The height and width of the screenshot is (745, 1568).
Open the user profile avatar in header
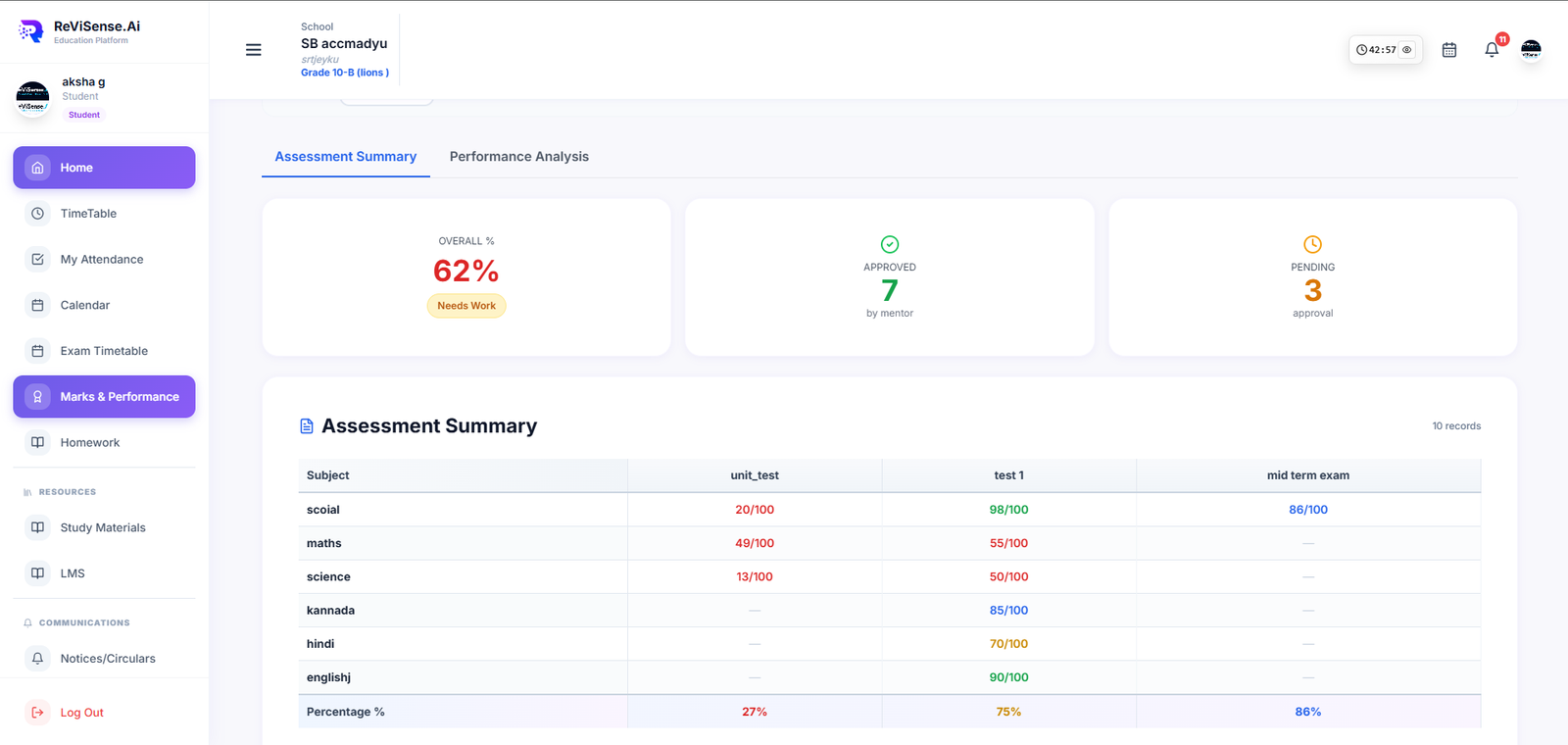(1531, 50)
